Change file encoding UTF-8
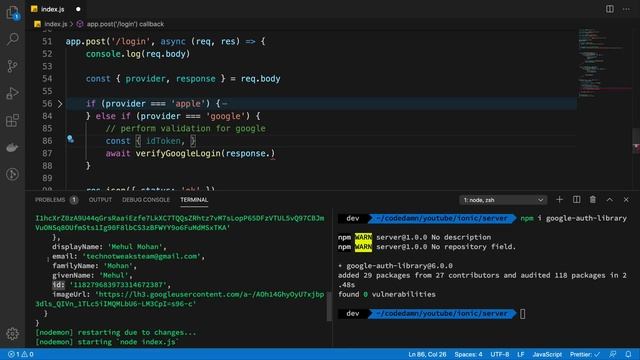 [x=500, y=354]
